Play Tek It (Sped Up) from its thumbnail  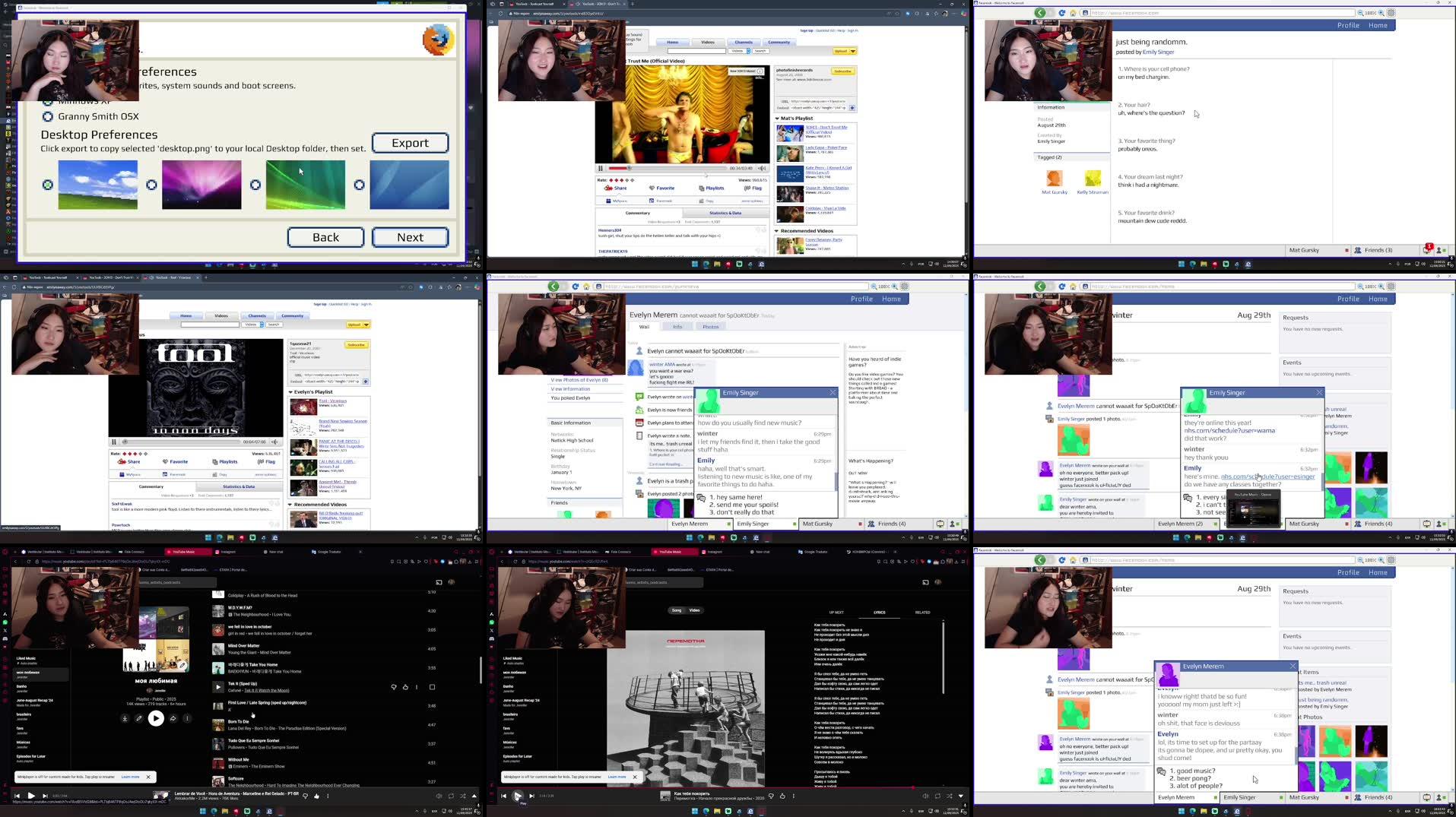pyautogui.click(x=218, y=687)
